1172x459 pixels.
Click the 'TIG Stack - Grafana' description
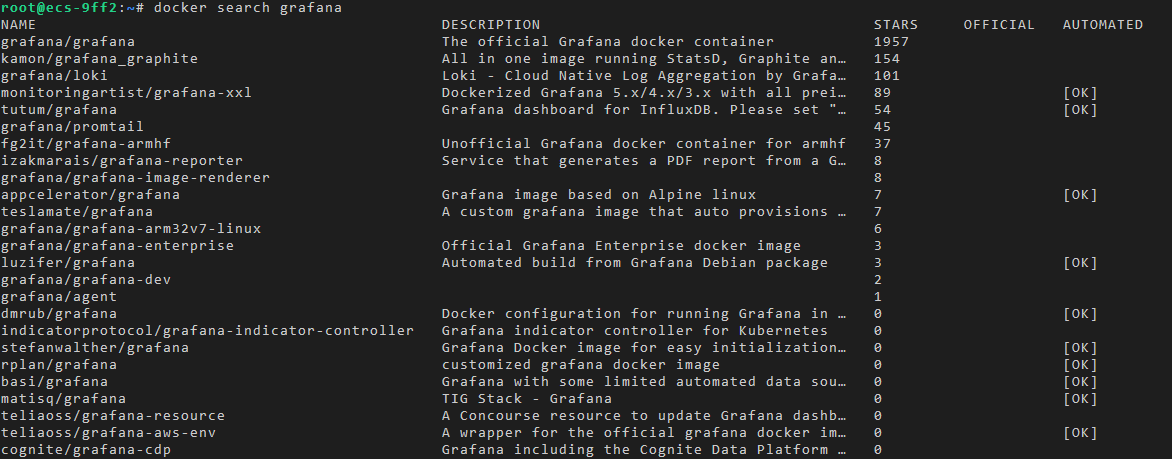[527, 399]
